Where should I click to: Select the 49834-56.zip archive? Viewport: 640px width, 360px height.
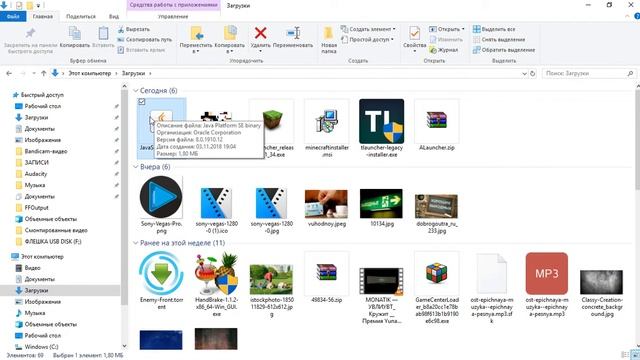coord(327,278)
